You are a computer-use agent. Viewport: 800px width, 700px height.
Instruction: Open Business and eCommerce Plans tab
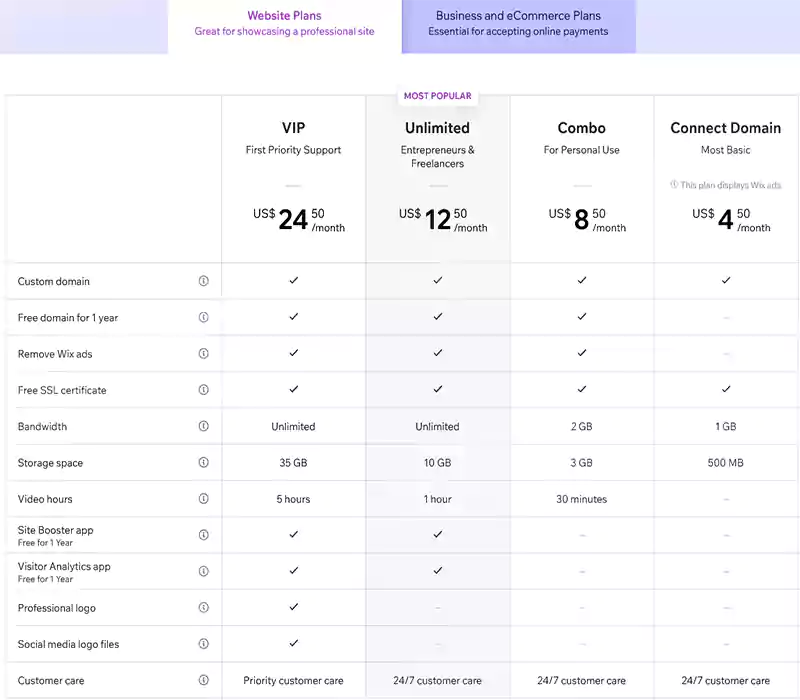518,23
